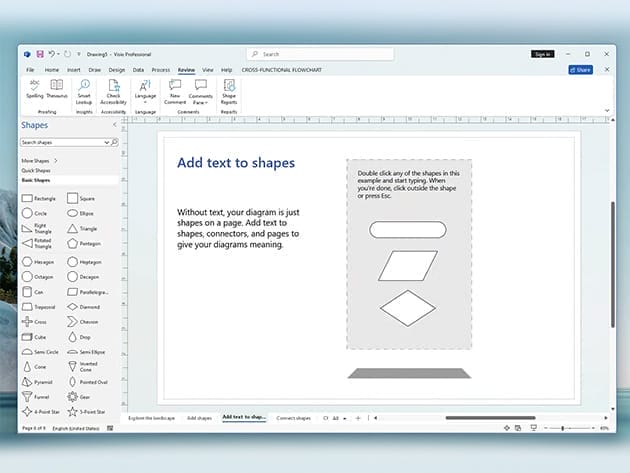Run the Spelling check from the ribbon
This screenshot has width=630, height=473.
tap(34, 90)
